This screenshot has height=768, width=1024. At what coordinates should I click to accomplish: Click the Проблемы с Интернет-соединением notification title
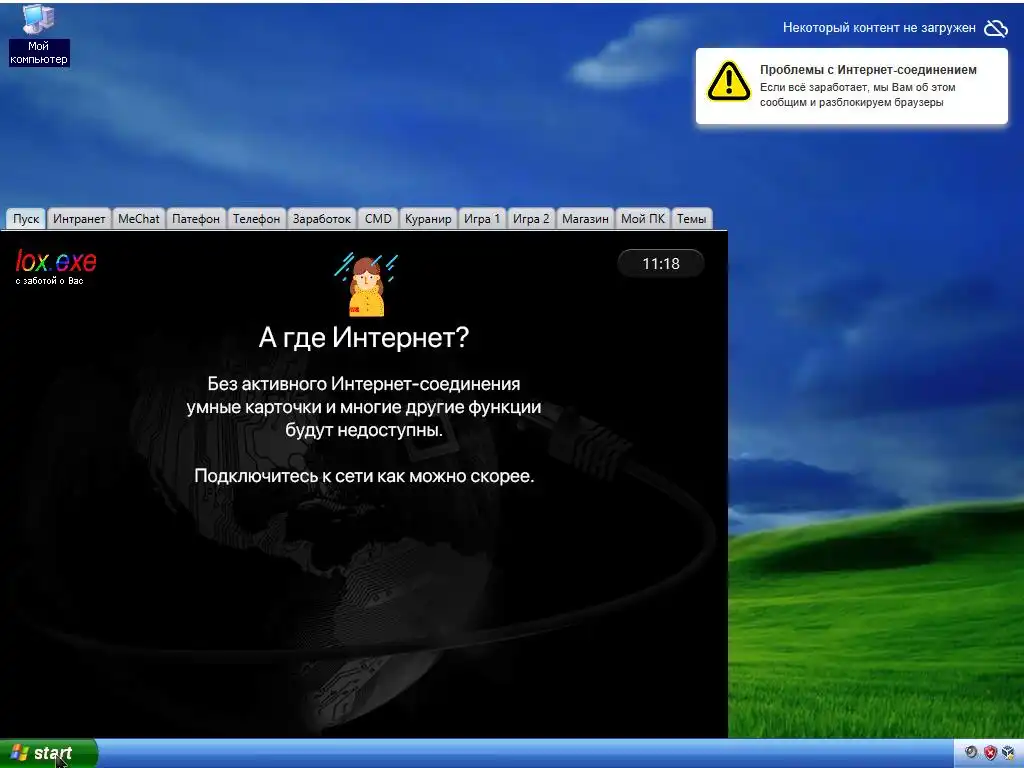pyautogui.click(x=868, y=70)
